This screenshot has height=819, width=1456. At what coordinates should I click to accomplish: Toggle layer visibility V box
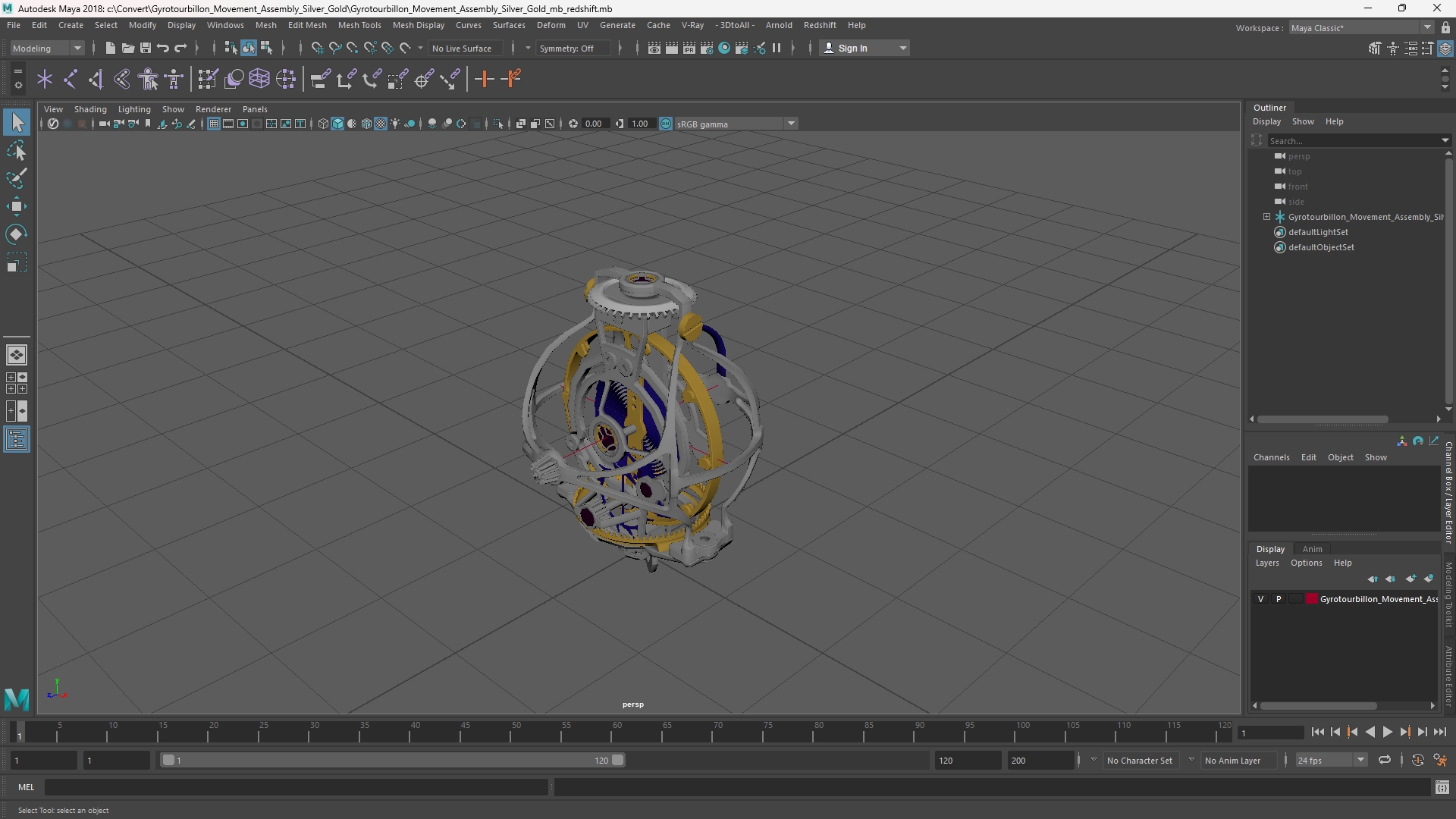pos(1261,599)
